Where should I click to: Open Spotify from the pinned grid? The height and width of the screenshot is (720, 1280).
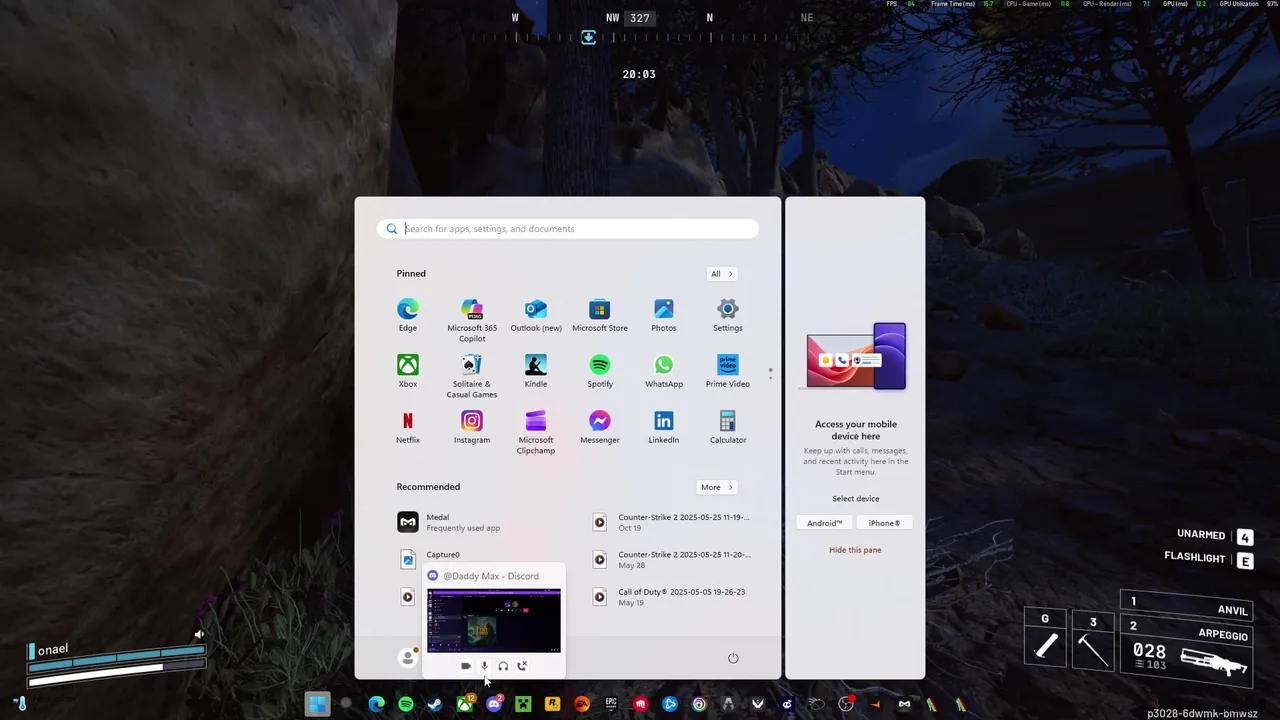[600, 371]
